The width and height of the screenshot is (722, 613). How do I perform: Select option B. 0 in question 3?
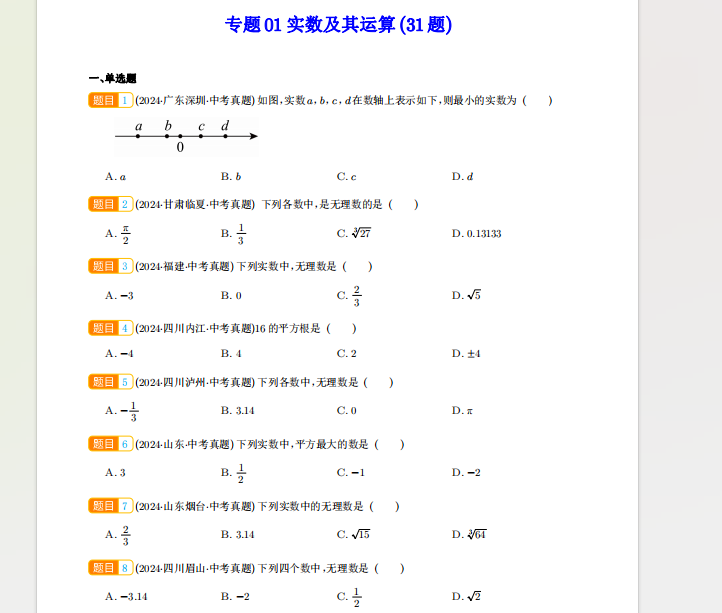coord(231,296)
